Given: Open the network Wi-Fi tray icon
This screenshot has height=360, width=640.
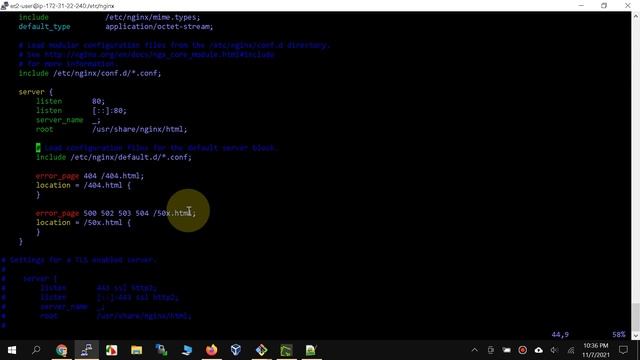Looking at the screenshot, I should point(571,350).
